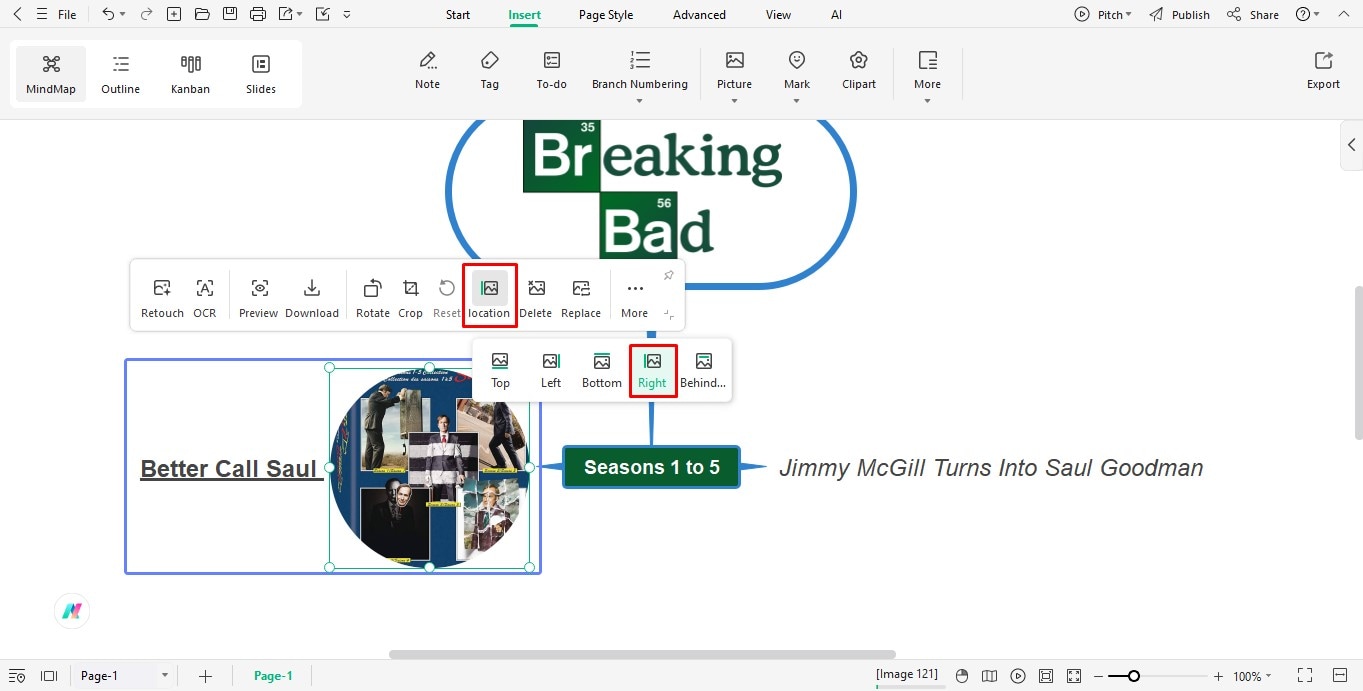Expand the More ribbon options
Screen dimensions: 1363x691
(x=927, y=75)
